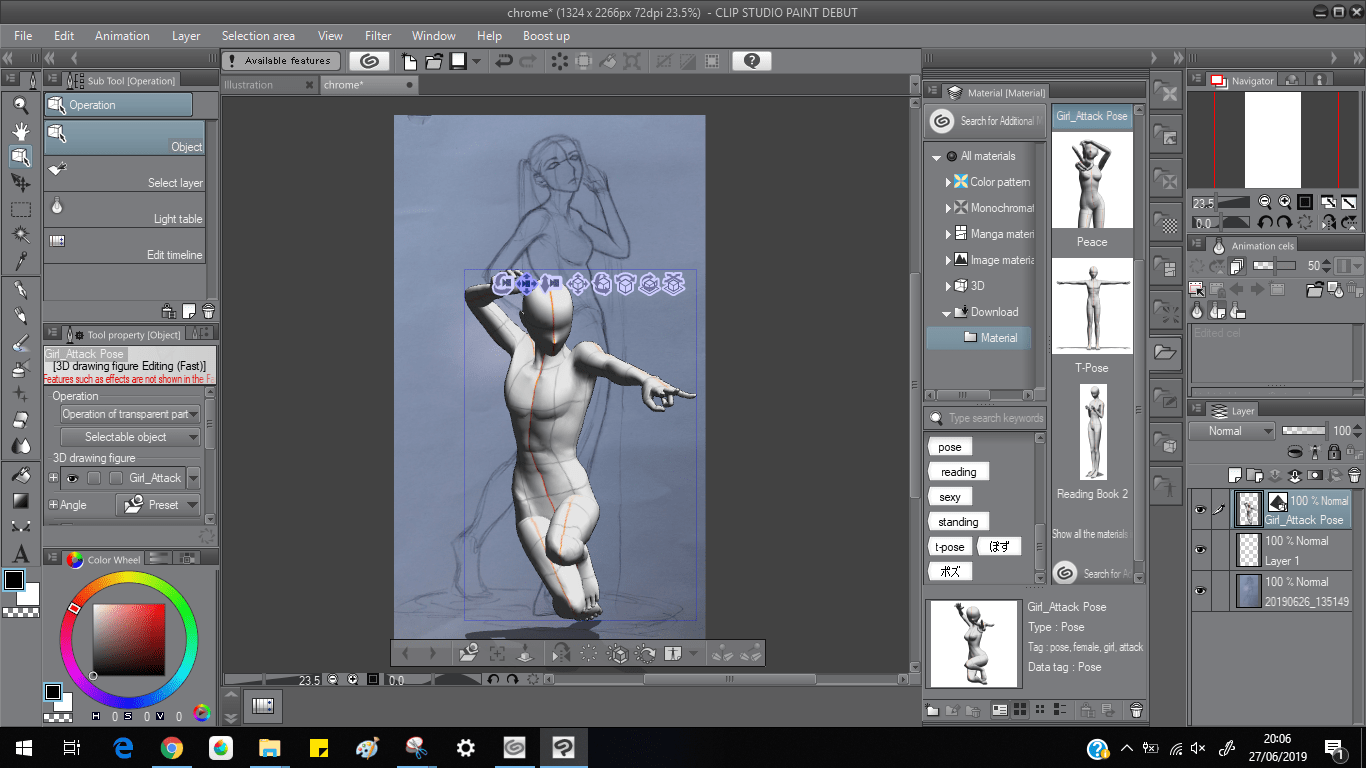Hide the Girl_Attack Pose layer
Image resolution: width=1366 pixels, height=768 pixels.
coord(1200,509)
